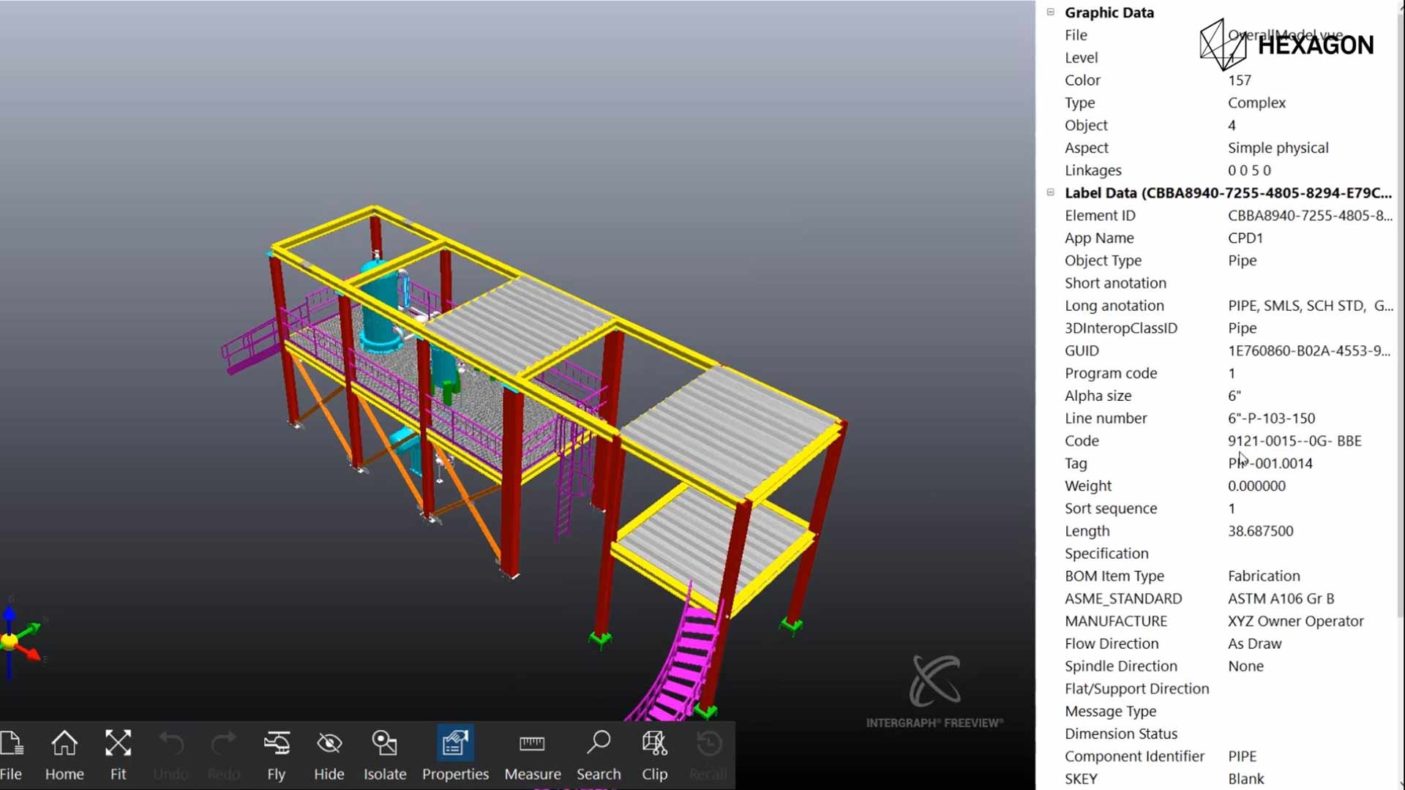This screenshot has width=1405, height=790.
Task: Click the XYZ axis orientation gizmo
Action: point(17,636)
